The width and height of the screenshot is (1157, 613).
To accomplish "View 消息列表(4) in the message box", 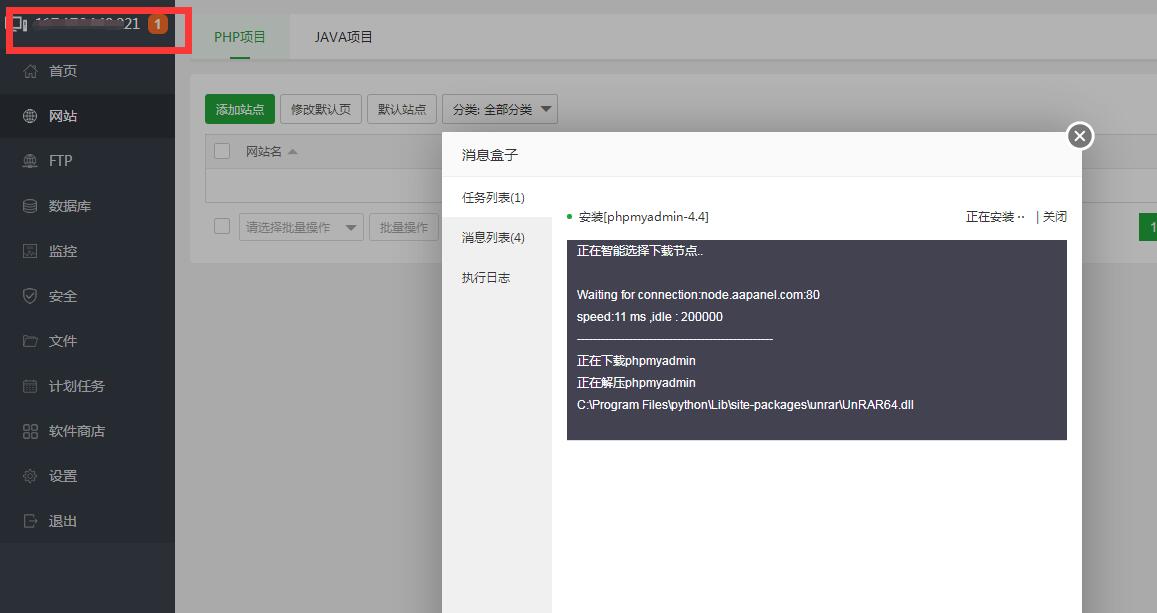I will coord(491,237).
